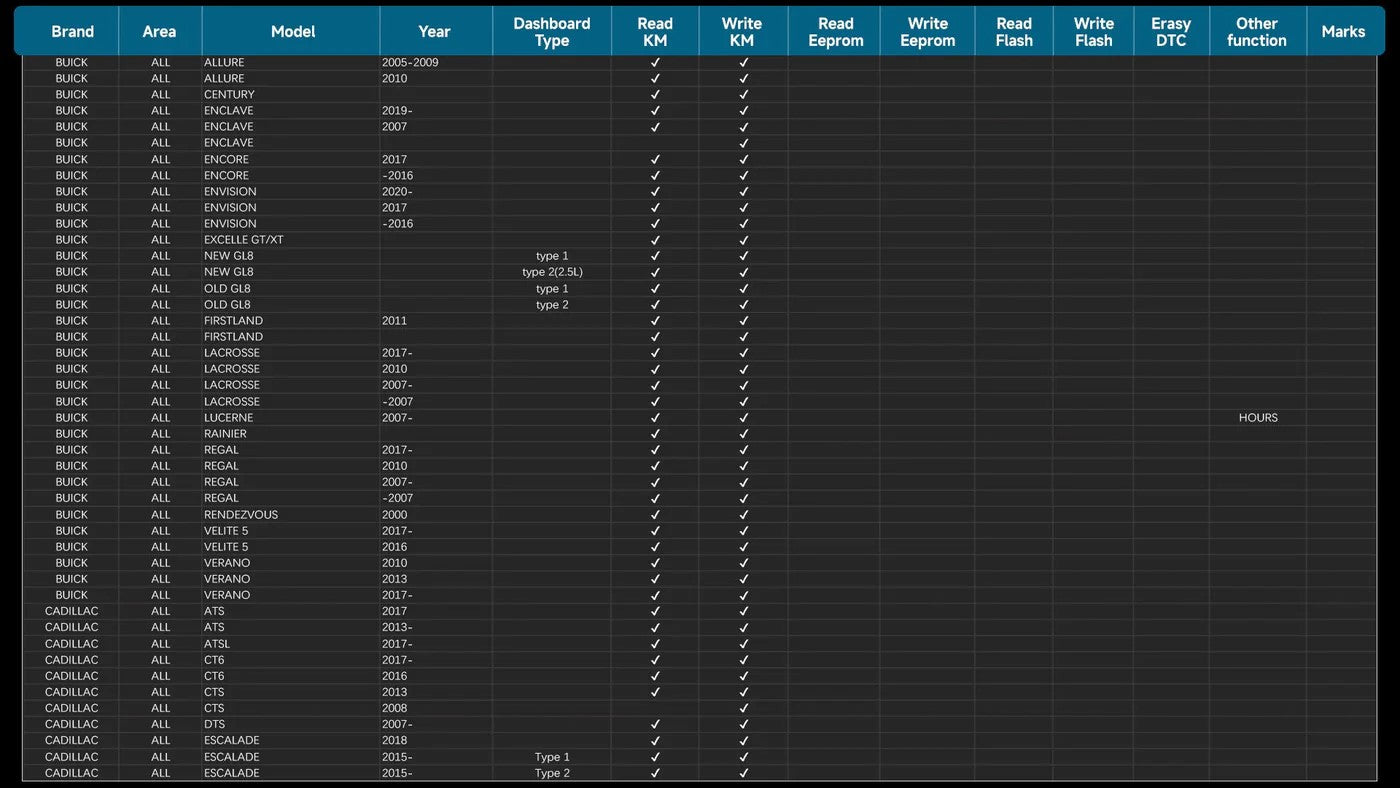Click the Brand column header
The width and height of the screenshot is (1400, 788).
(72, 32)
